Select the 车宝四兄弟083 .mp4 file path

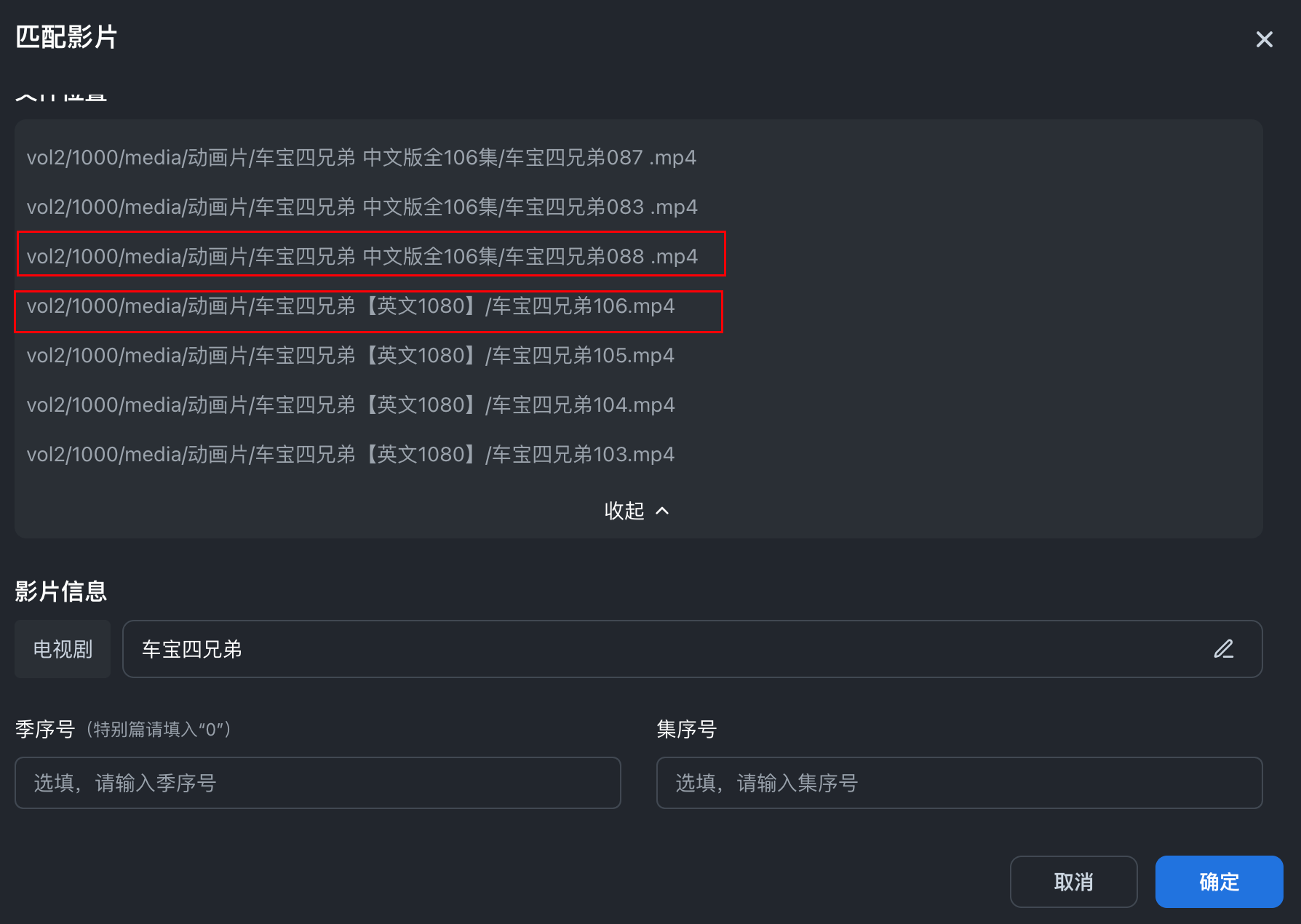point(362,207)
